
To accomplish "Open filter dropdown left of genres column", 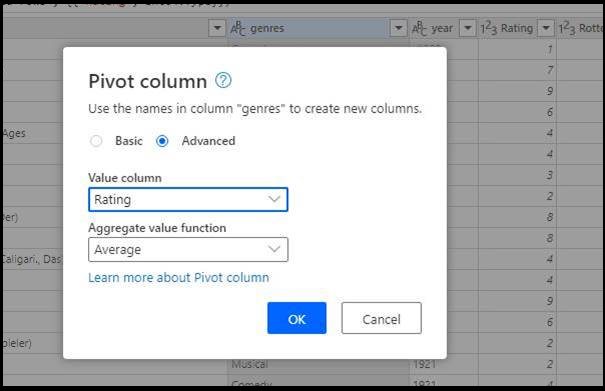I will [217, 28].
